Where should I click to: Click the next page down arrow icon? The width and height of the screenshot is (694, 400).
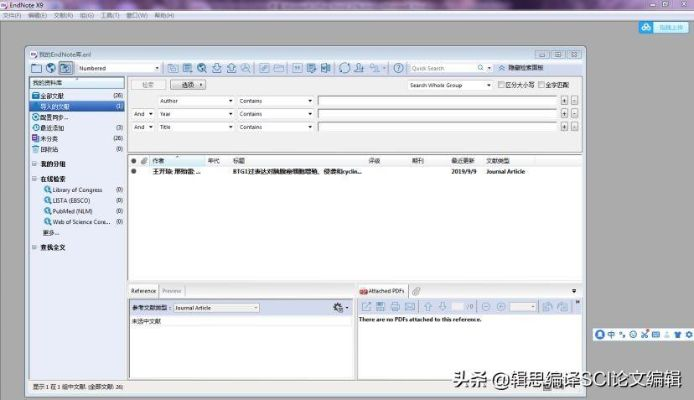(443, 307)
